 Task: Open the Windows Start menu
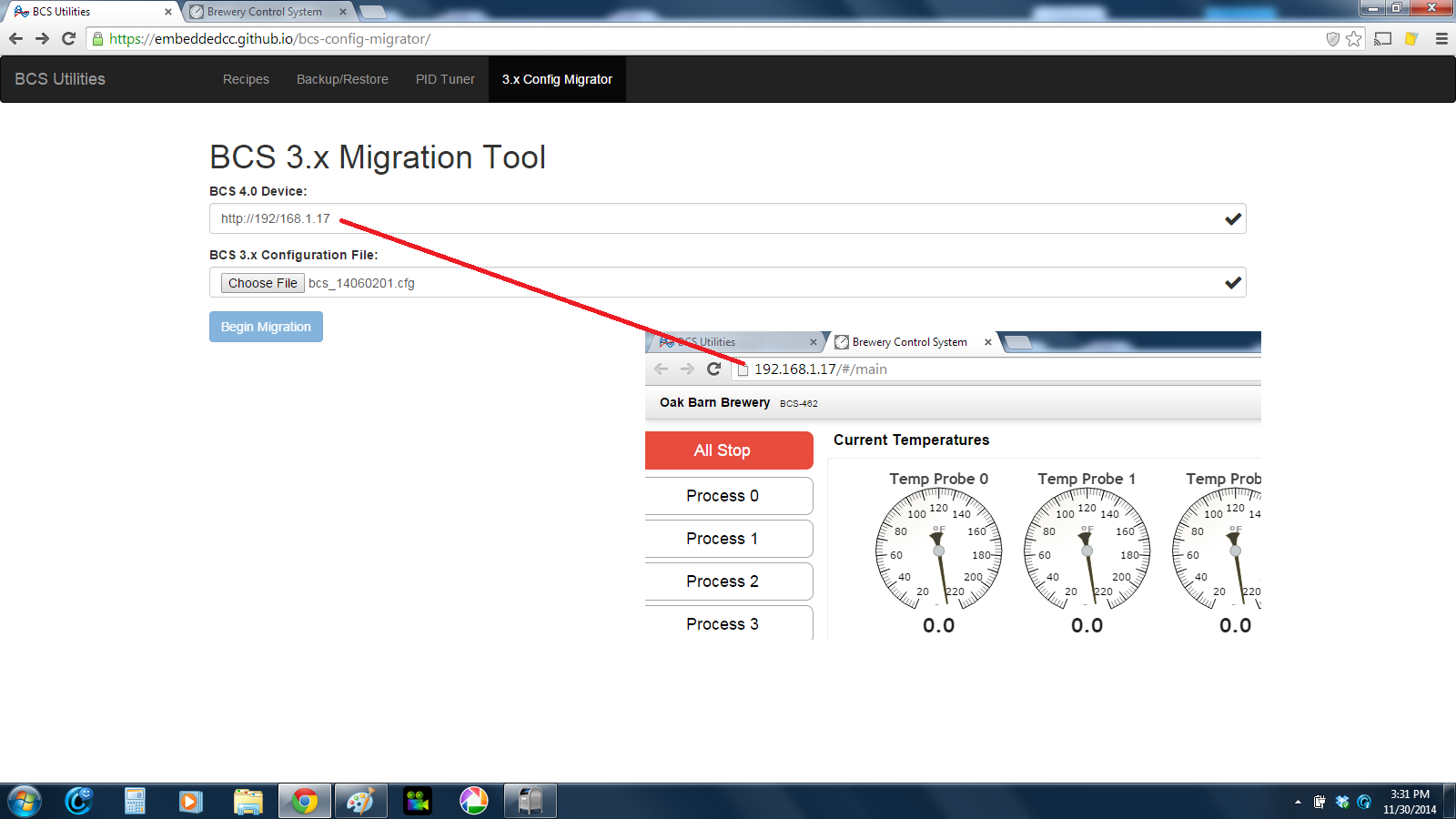[24, 802]
